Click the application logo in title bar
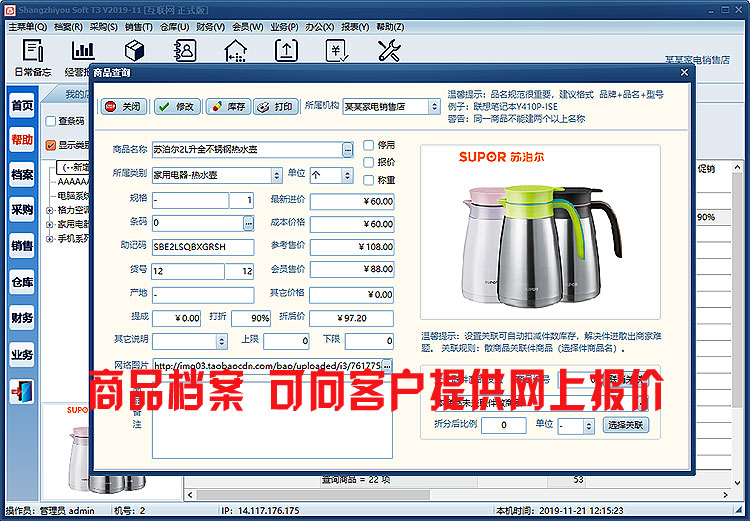The height and width of the screenshot is (521, 750). pyautogui.click(x=10, y=10)
